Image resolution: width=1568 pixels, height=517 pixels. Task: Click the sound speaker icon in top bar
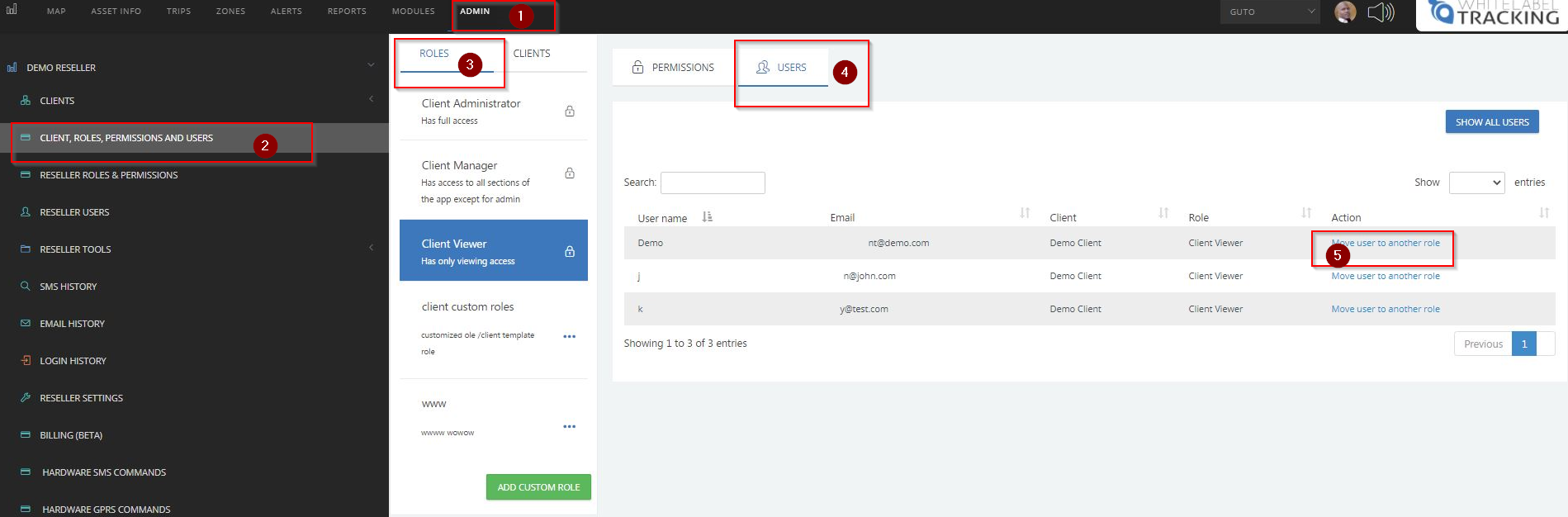tap(1381, 12)
